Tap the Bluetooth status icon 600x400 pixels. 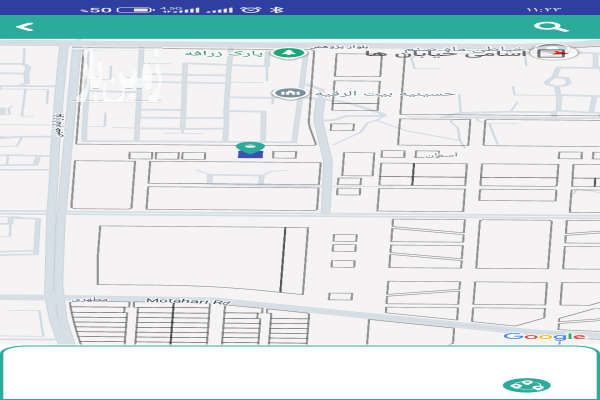(x=275, y=9)
